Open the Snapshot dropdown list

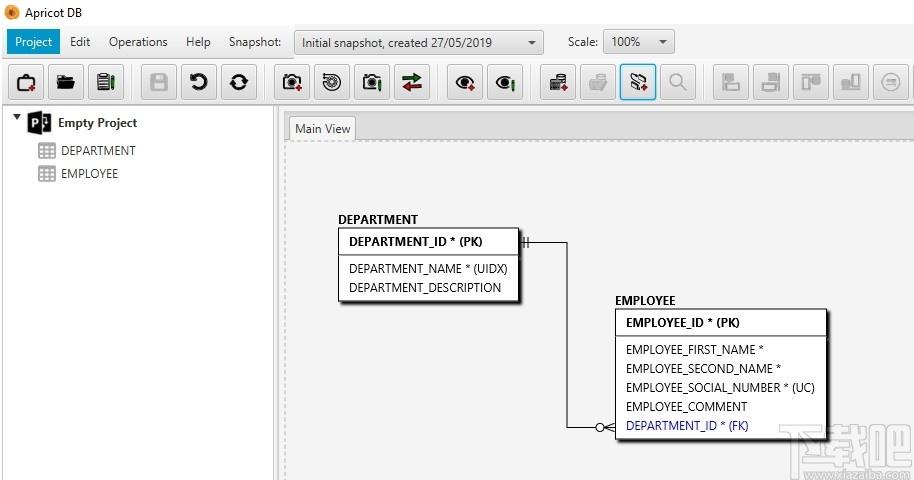click(x=419, y=43)
